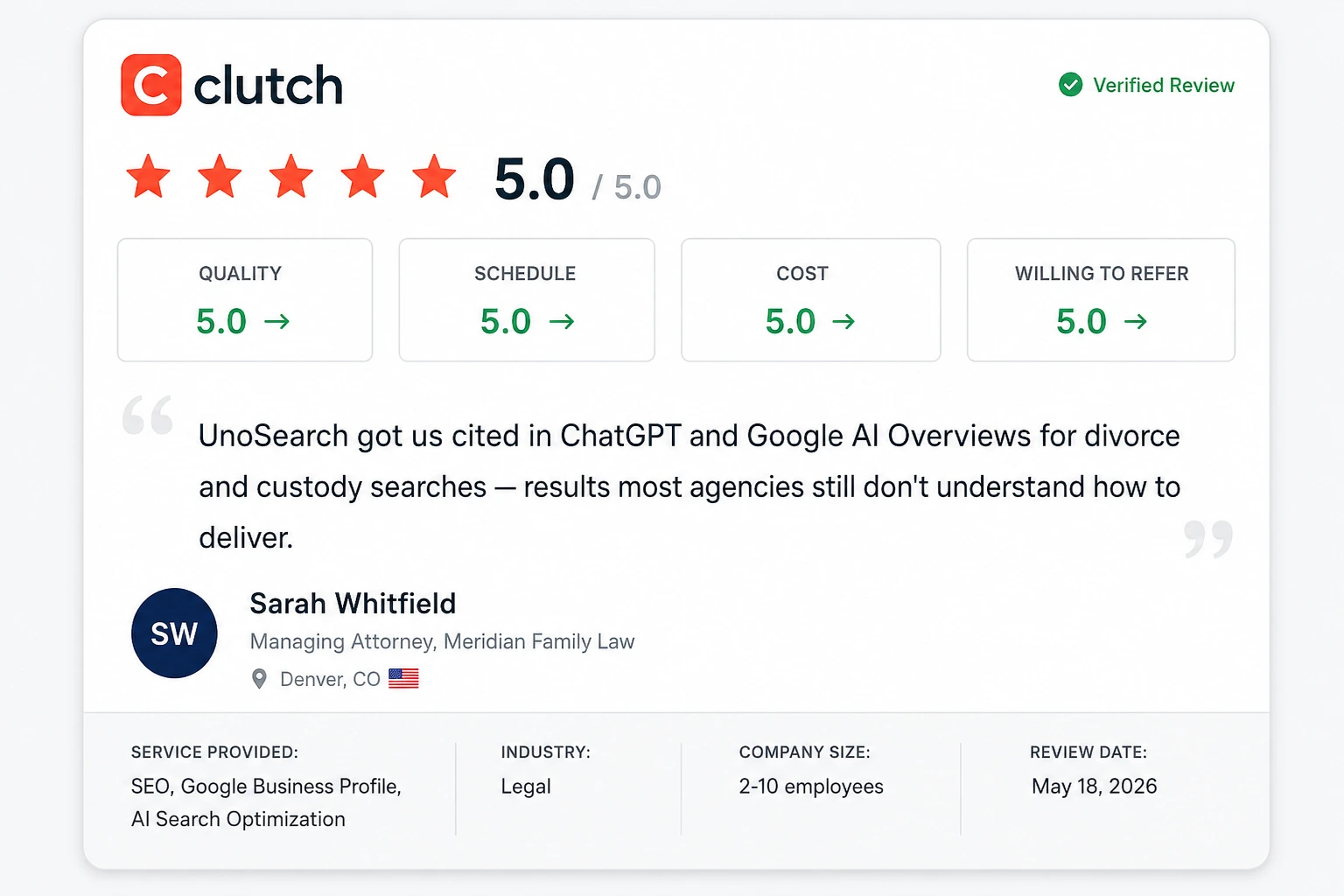This screenshot has width=1344, height=896.
Task: Click the review quote text about UnoSearch
Action: [689, 486]
